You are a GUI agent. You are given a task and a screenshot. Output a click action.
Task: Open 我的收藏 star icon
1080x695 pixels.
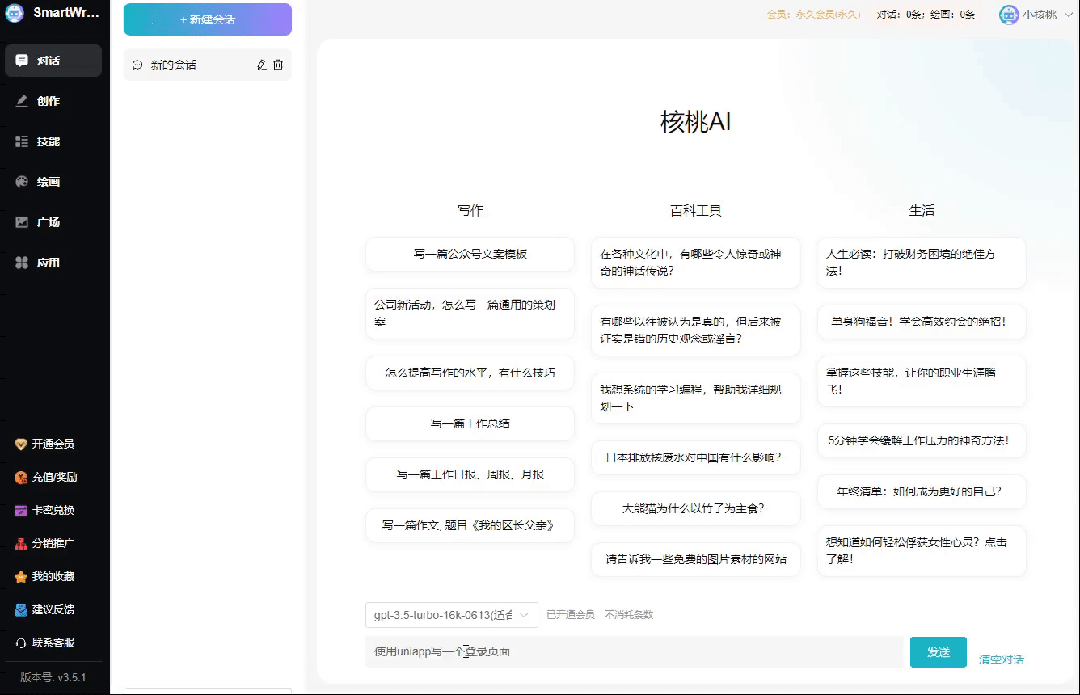[21, 577]
